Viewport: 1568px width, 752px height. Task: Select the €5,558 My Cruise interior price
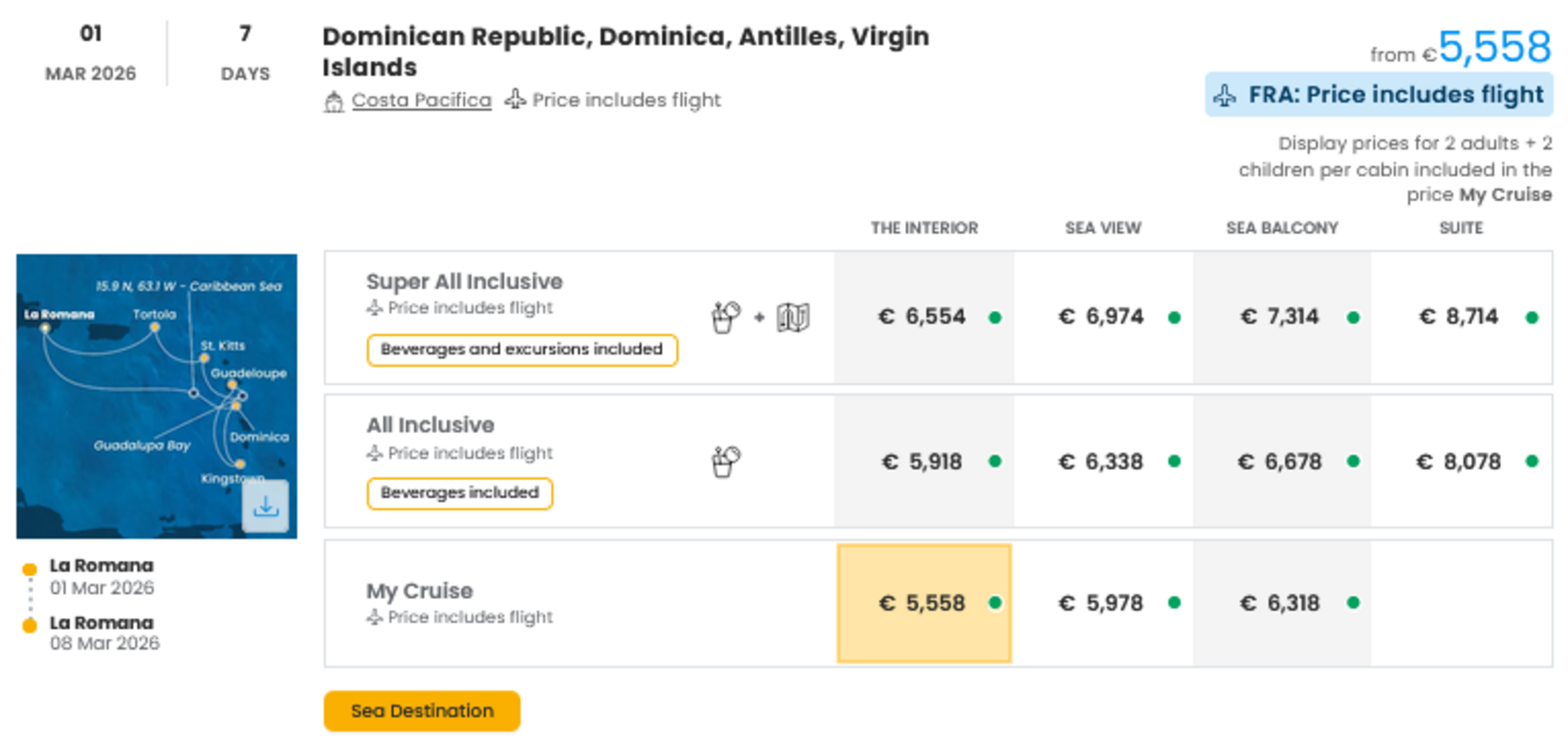(924, 603)
